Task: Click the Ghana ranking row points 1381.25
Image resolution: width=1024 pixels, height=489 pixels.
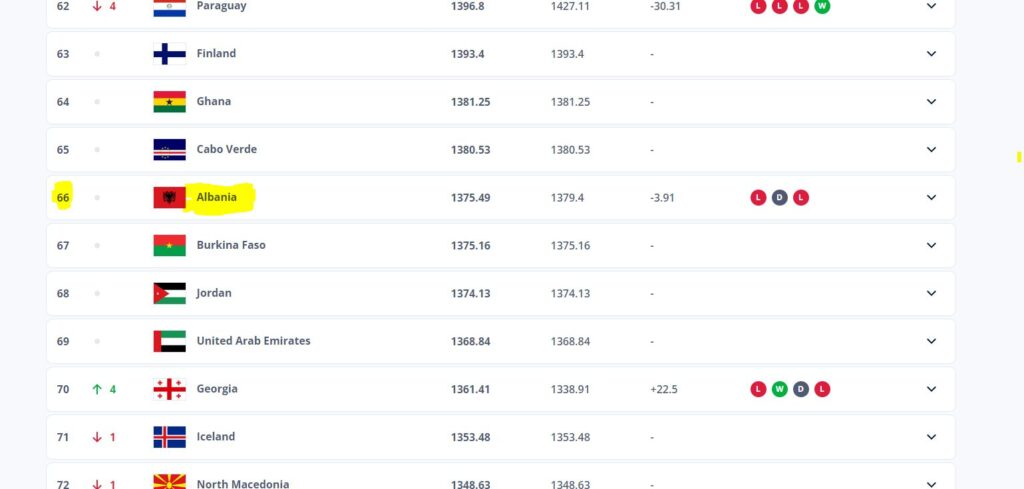Action: click(470, 102)
